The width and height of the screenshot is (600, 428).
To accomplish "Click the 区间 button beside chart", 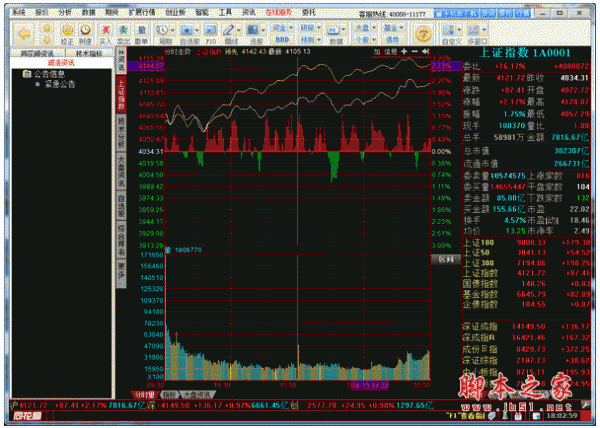I will 446,259.
